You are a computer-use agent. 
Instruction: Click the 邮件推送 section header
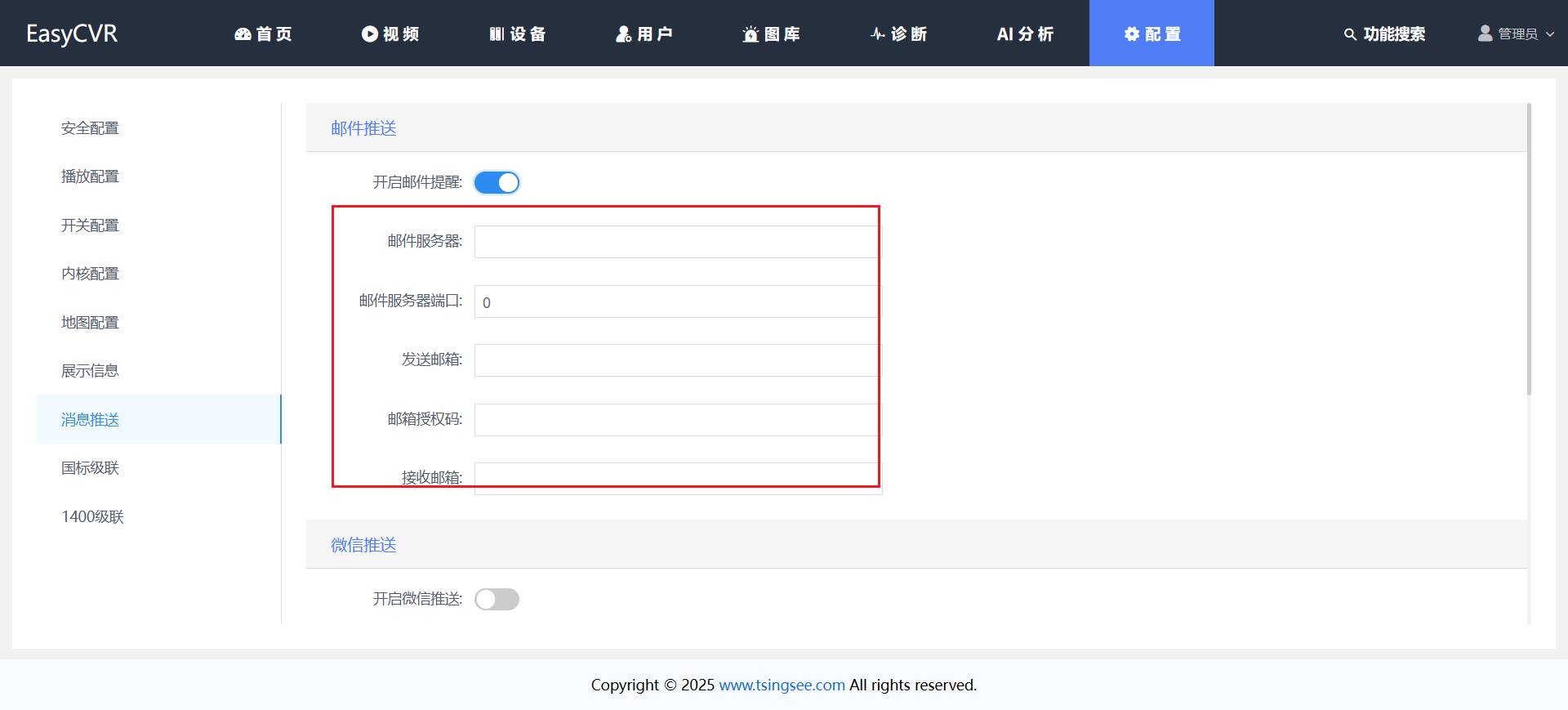click(363, 128)
